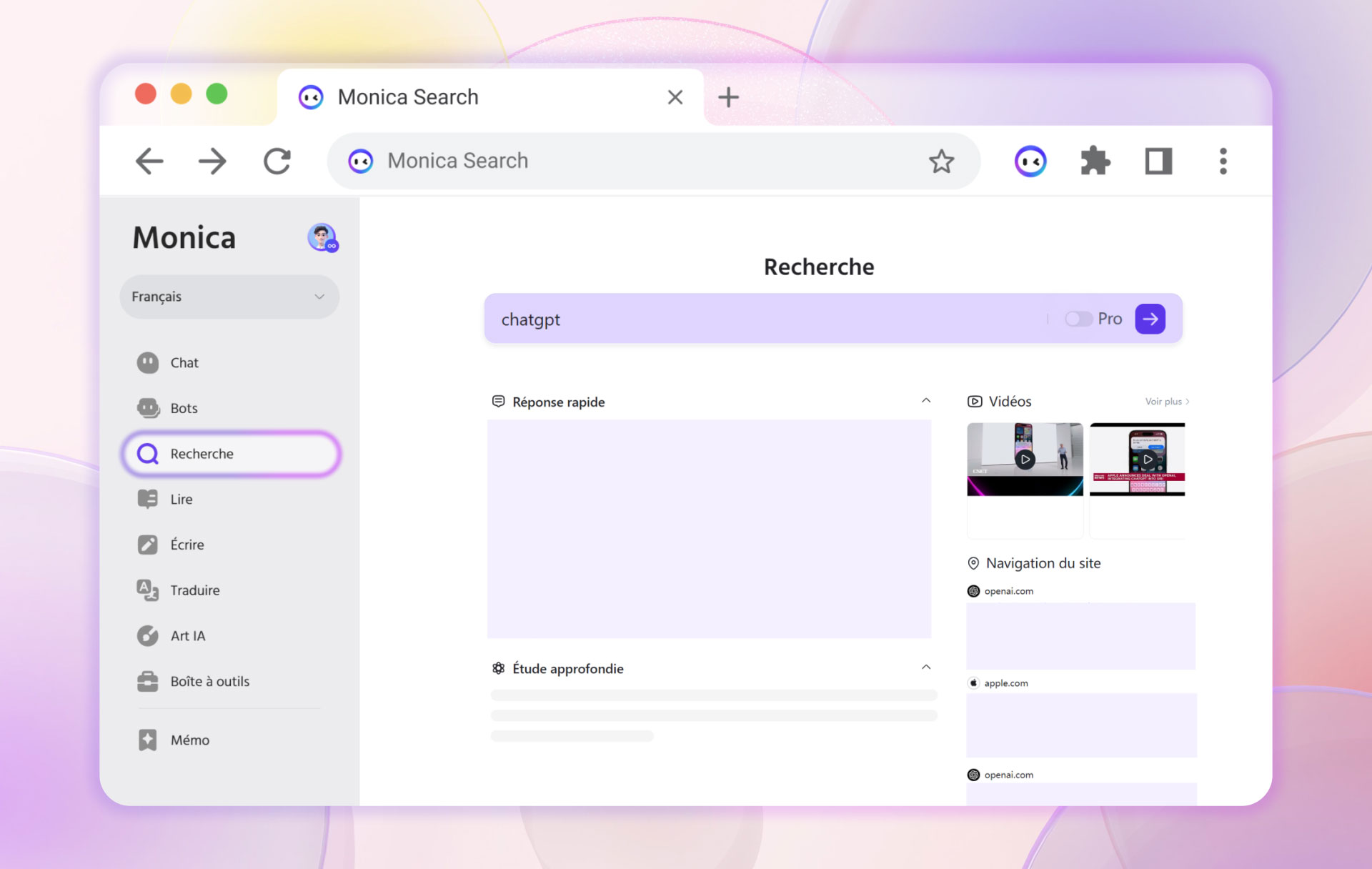The width and height of the screenshot is (1372, 869).
Task: Open Boîte à outils toolbox
Action: (209, 681)
